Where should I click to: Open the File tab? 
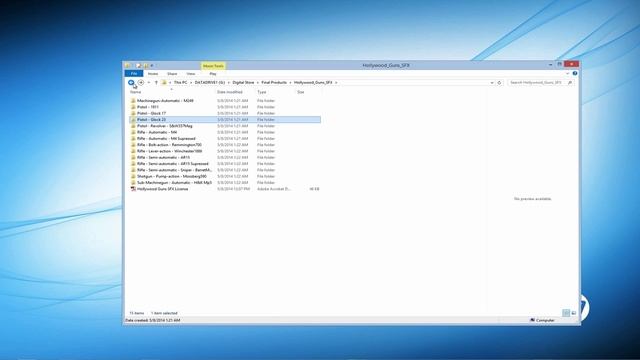134,73
